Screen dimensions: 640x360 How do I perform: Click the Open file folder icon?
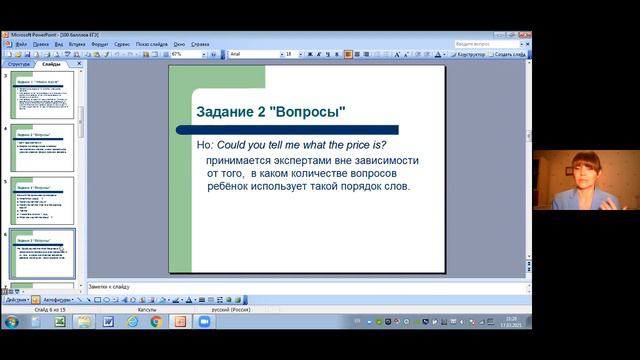[18, 54]
